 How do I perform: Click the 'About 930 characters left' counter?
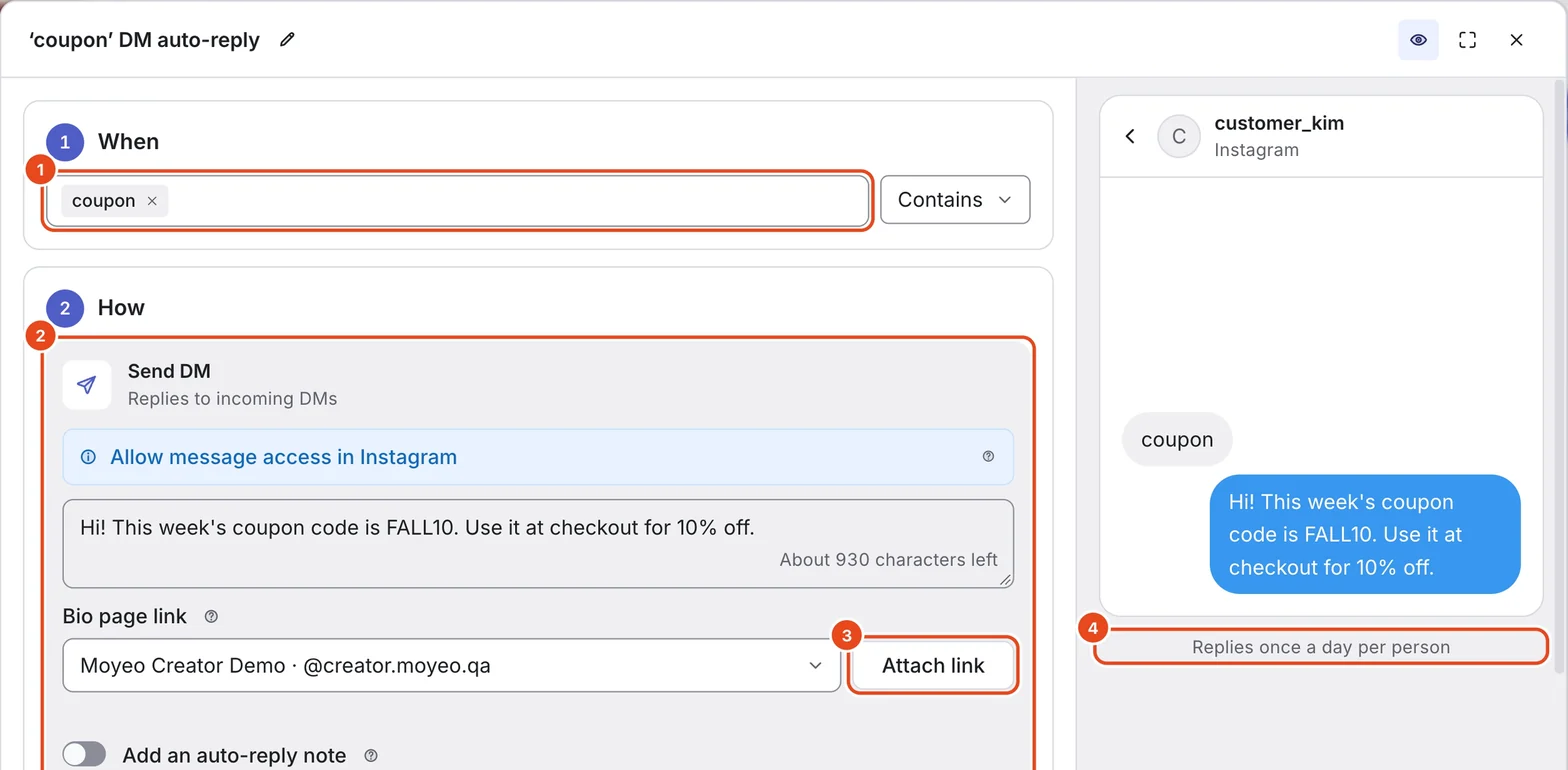[888, 560]
